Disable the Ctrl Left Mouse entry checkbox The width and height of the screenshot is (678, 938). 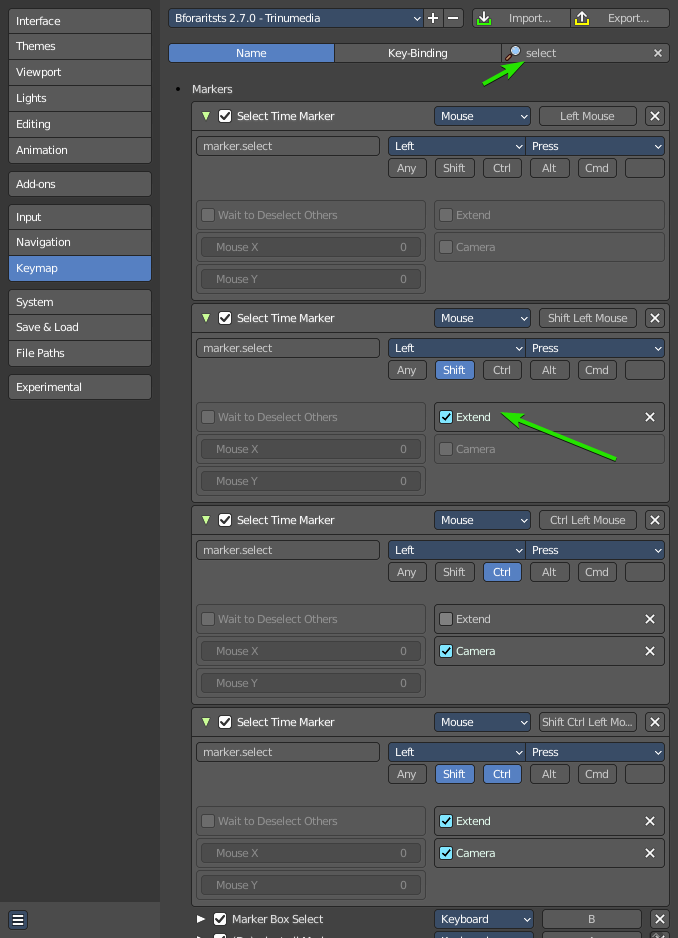coord(225,520)
